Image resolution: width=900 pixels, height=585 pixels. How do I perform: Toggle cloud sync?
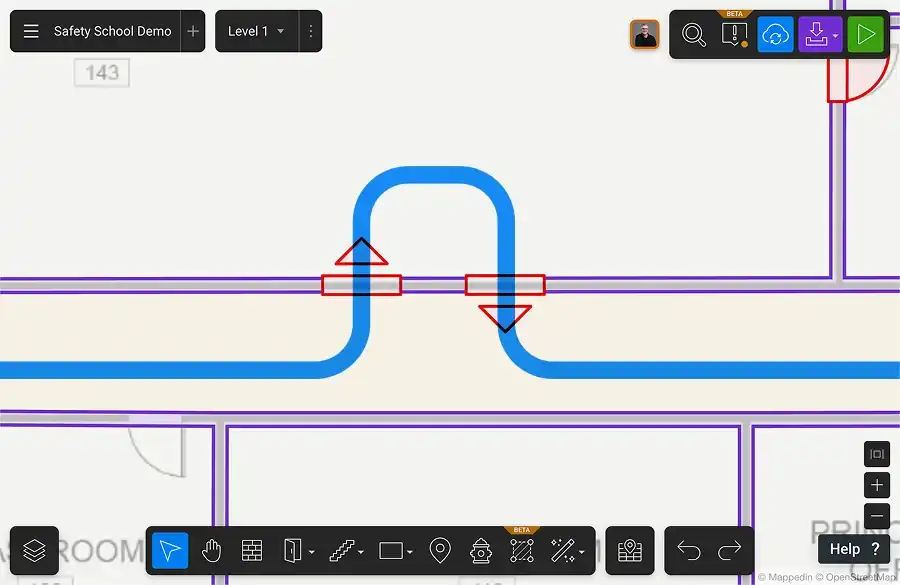click(x=776, y=34)
